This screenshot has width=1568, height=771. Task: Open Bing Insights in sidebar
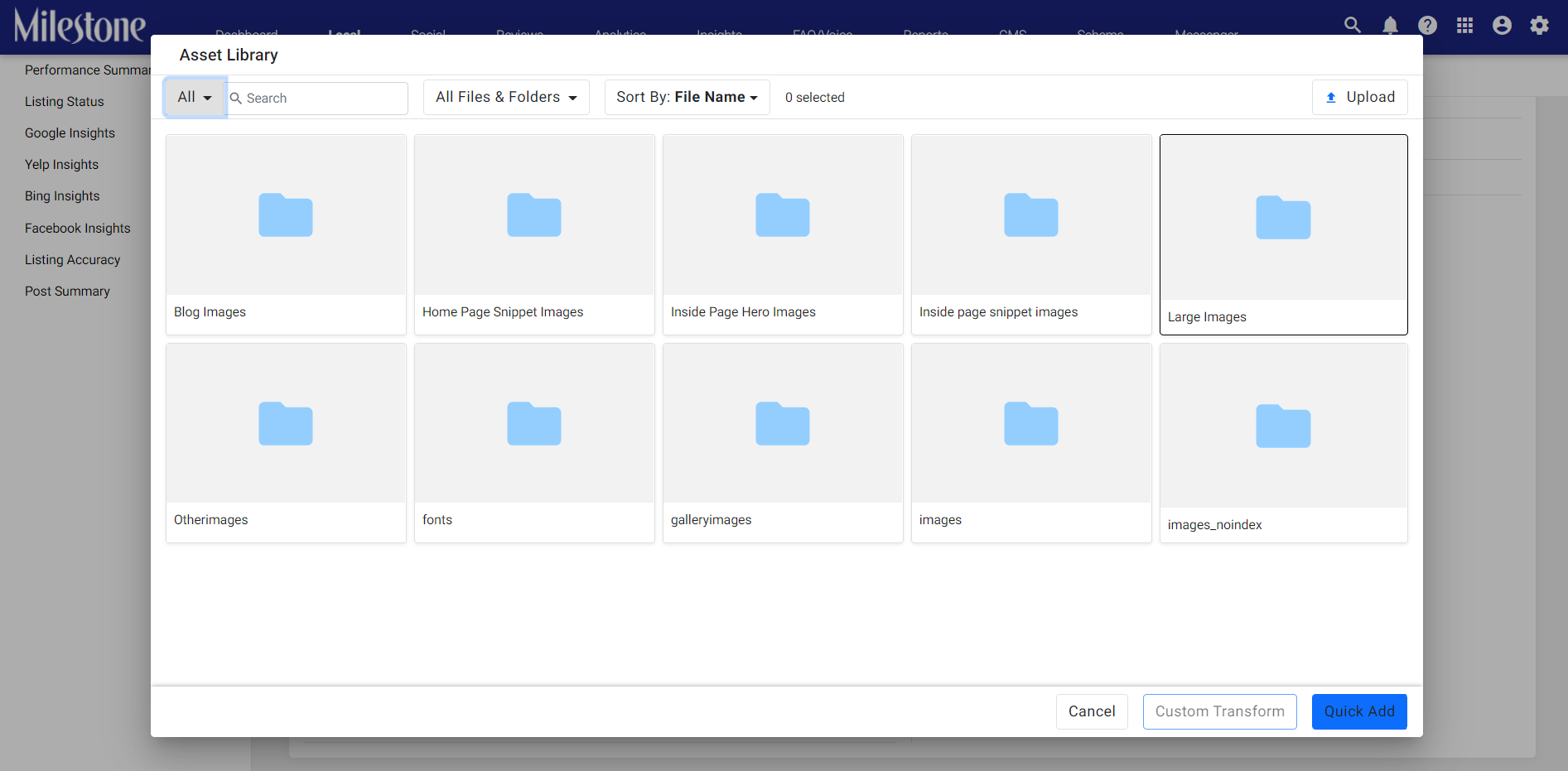[62, 196]
